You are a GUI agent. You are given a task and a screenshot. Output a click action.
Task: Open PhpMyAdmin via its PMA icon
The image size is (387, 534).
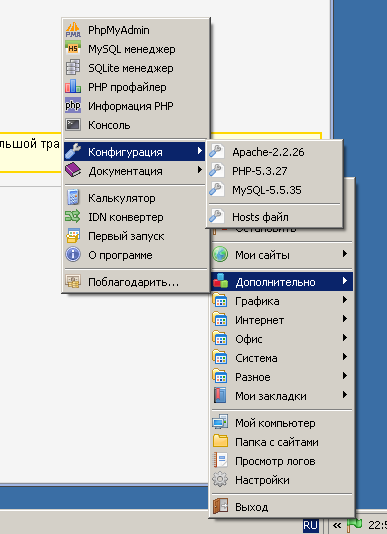(x=73, y=30)
